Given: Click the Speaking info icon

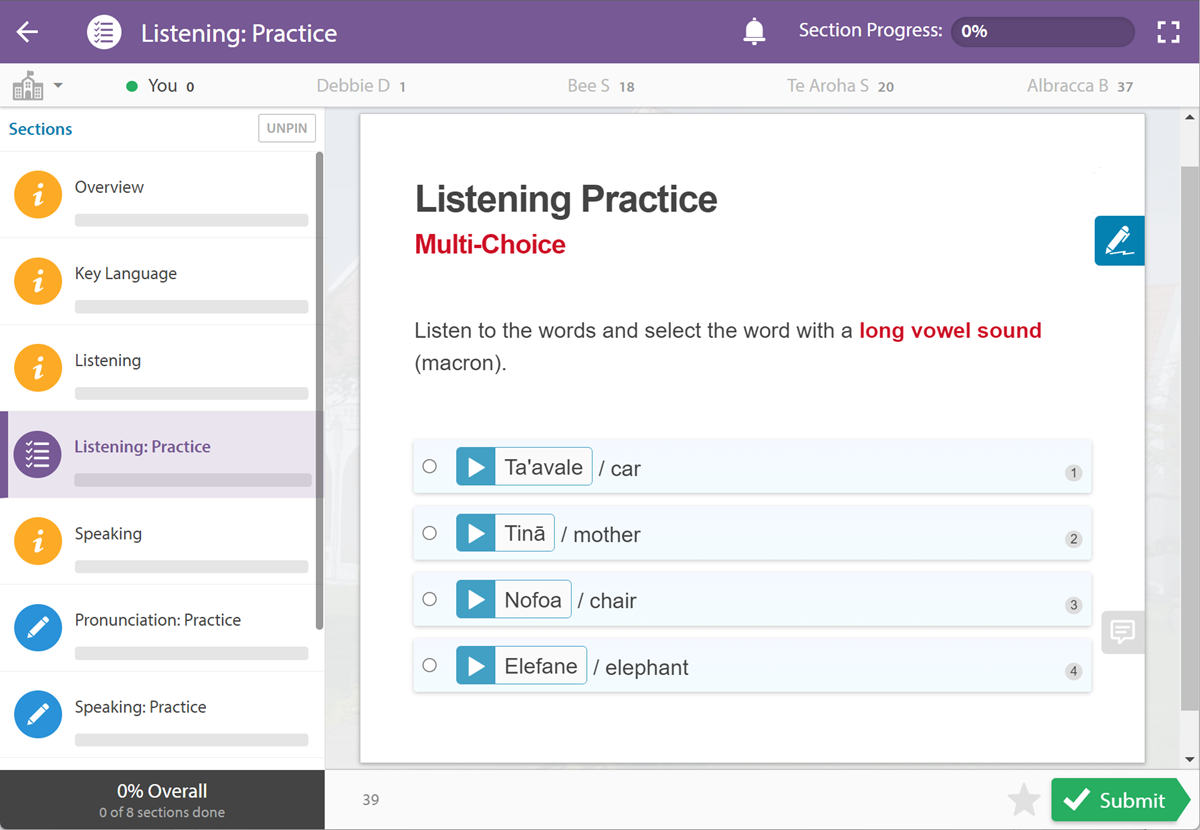Looking at the screenshot, I should click(38, 541).
